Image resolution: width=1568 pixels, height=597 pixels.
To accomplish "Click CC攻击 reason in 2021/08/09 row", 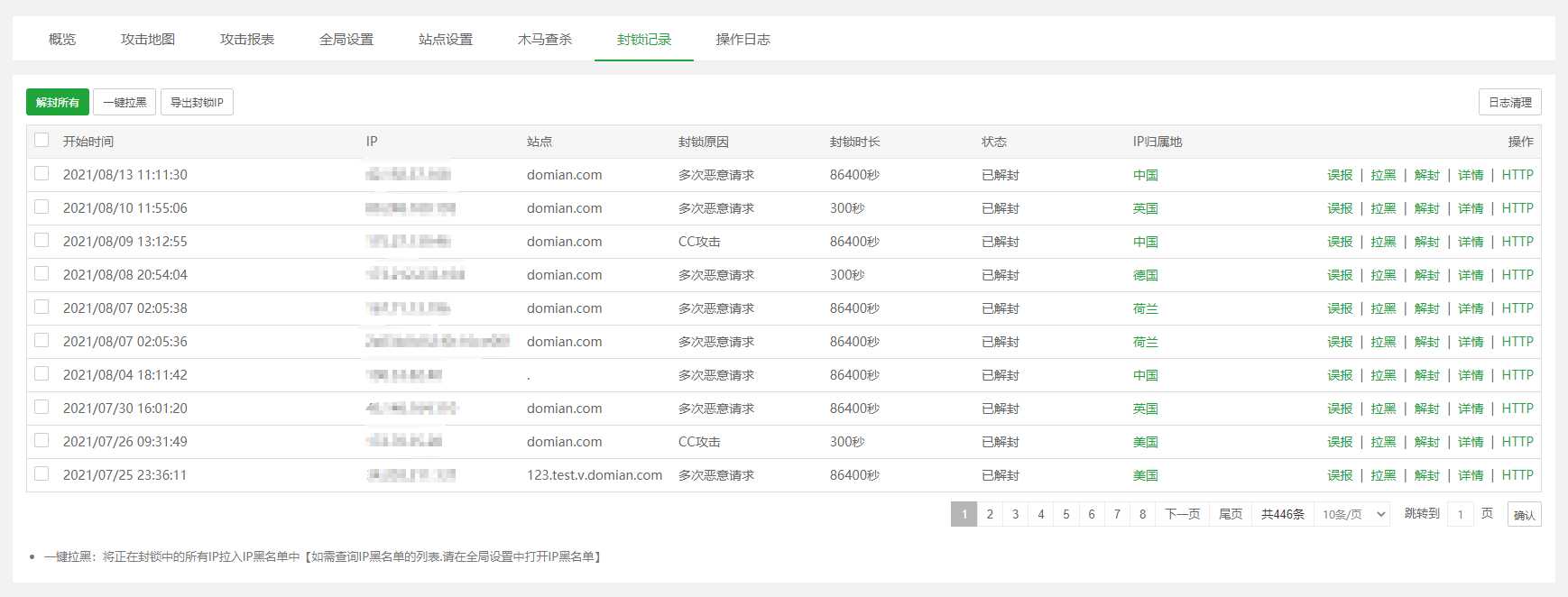I will click(x=699, y=242).
